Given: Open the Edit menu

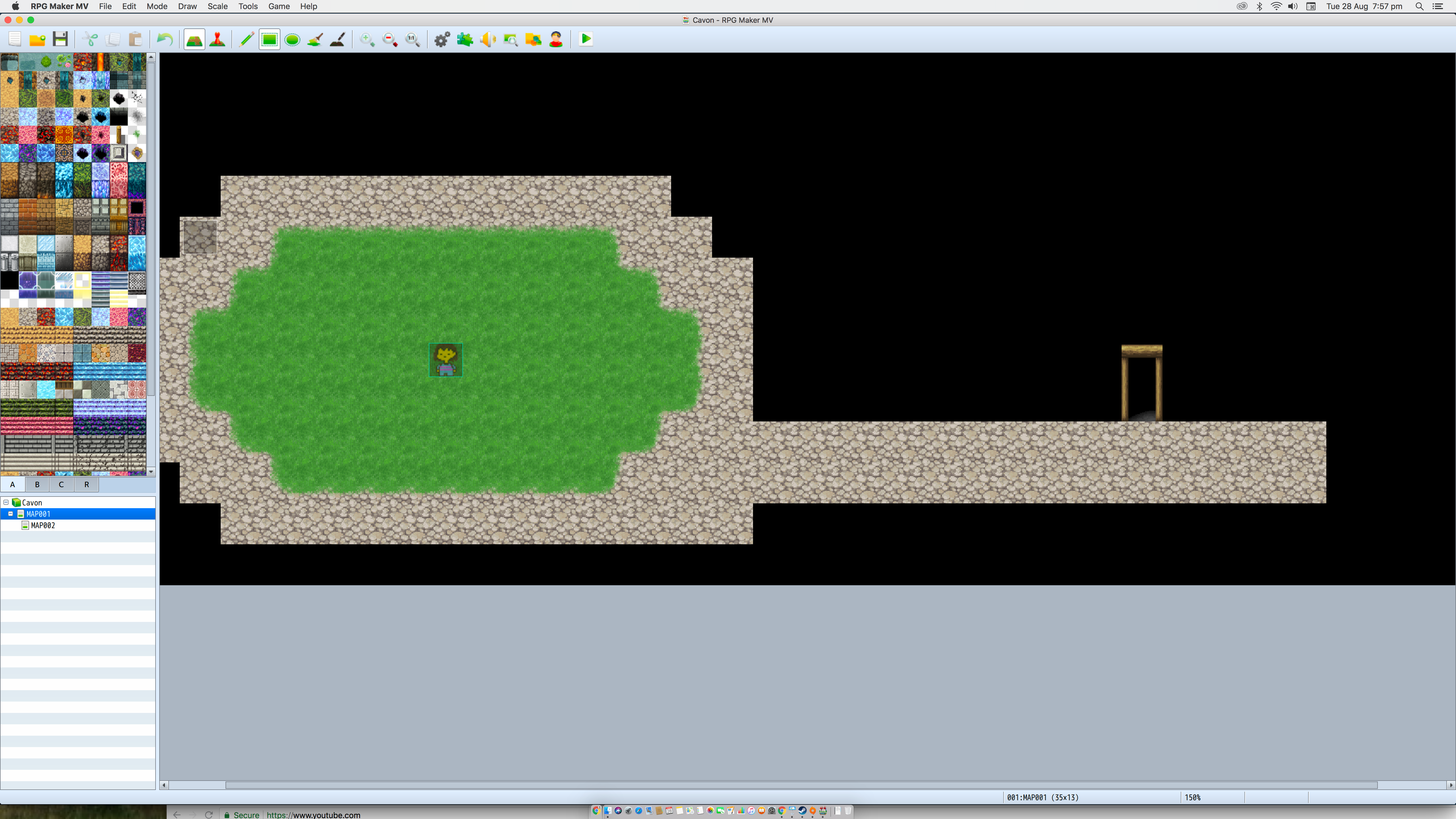Looking at the screenshot, I should [129, 6].
